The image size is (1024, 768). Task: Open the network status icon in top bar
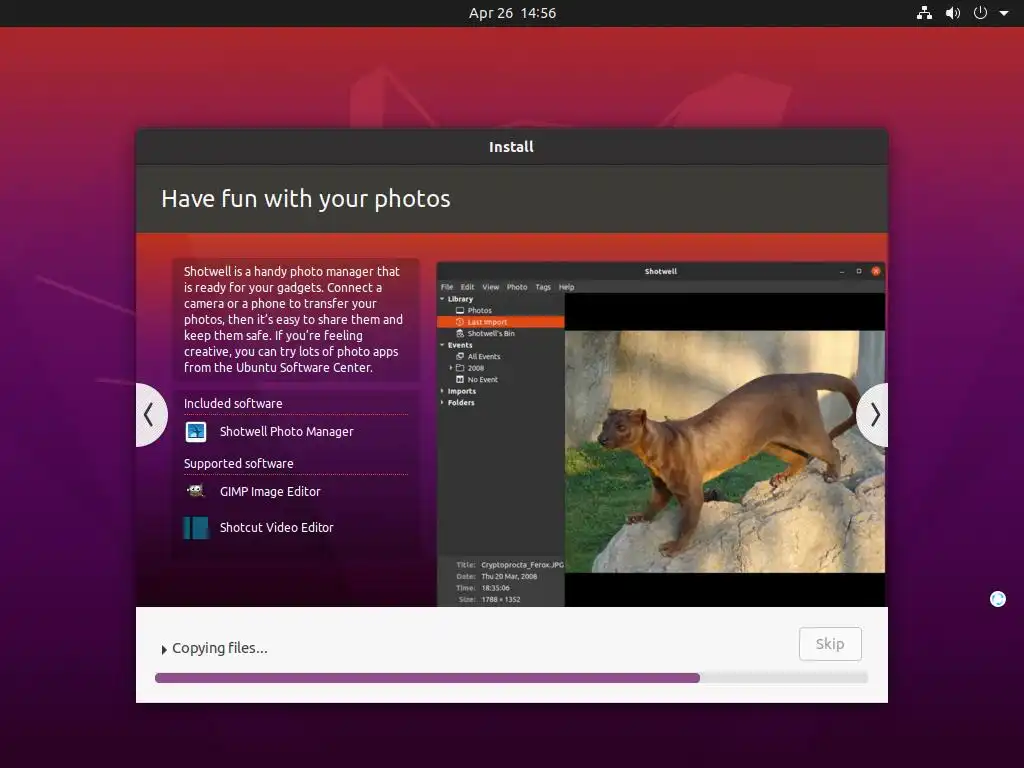coord(924,13)
